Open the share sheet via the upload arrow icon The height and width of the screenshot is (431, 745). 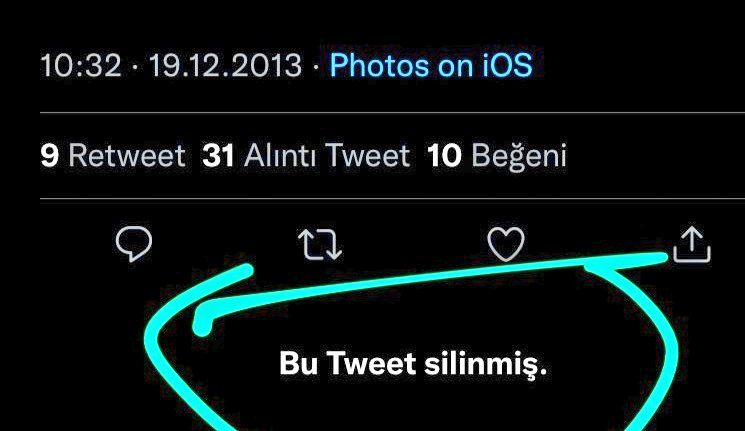coord(692,244)
